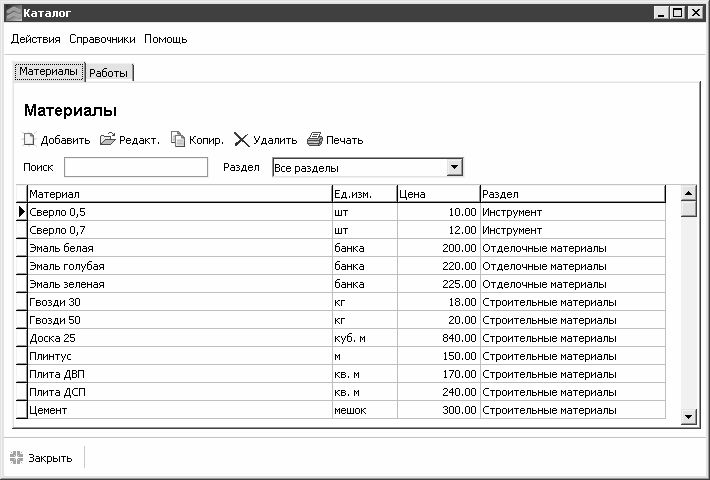Select the Материалы tab
The width and height of the screenshot is (710, 480).
[x=48, y=72]
